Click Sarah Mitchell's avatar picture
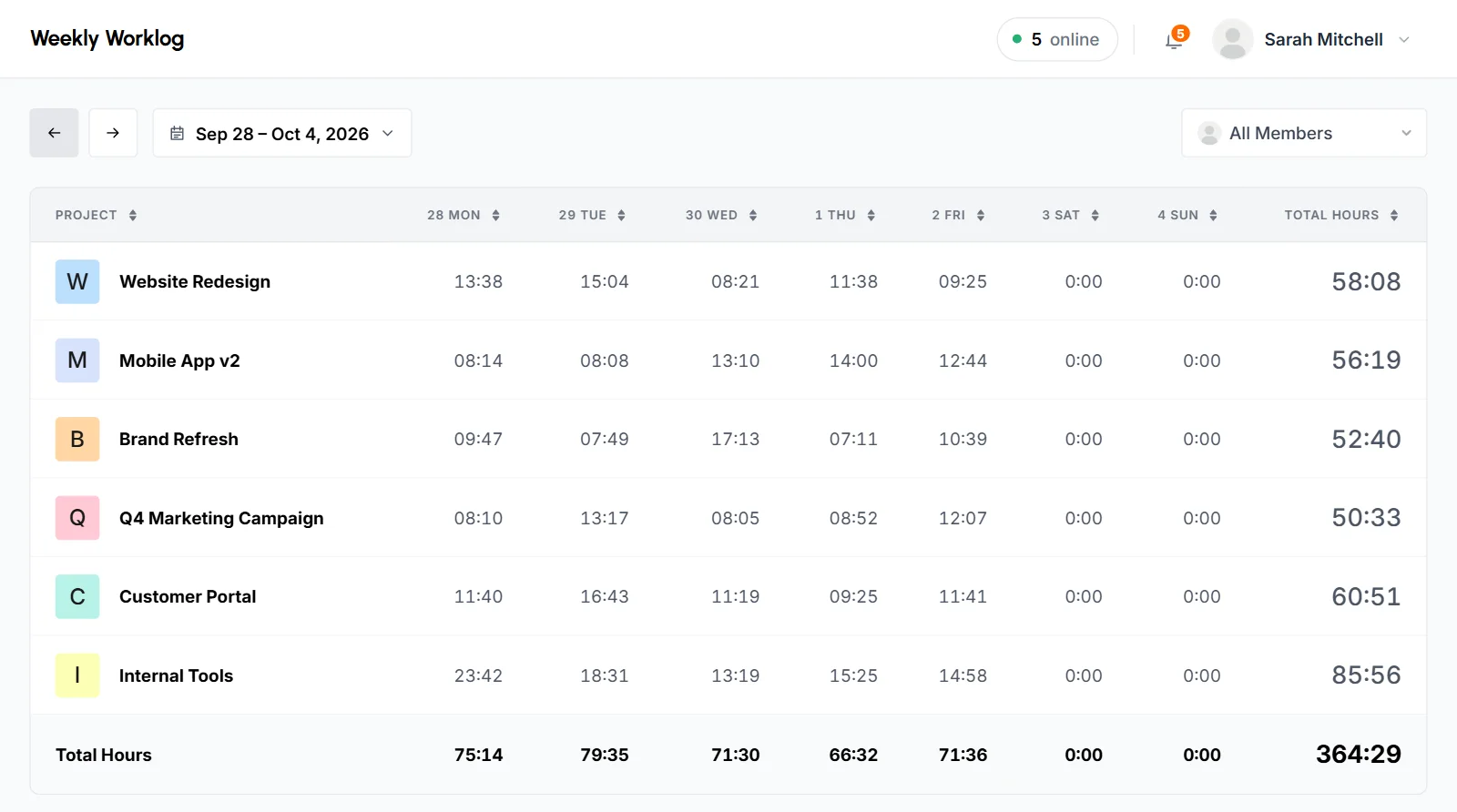Viewport: 1457px width, 812px height. (x=1232, y=40)
